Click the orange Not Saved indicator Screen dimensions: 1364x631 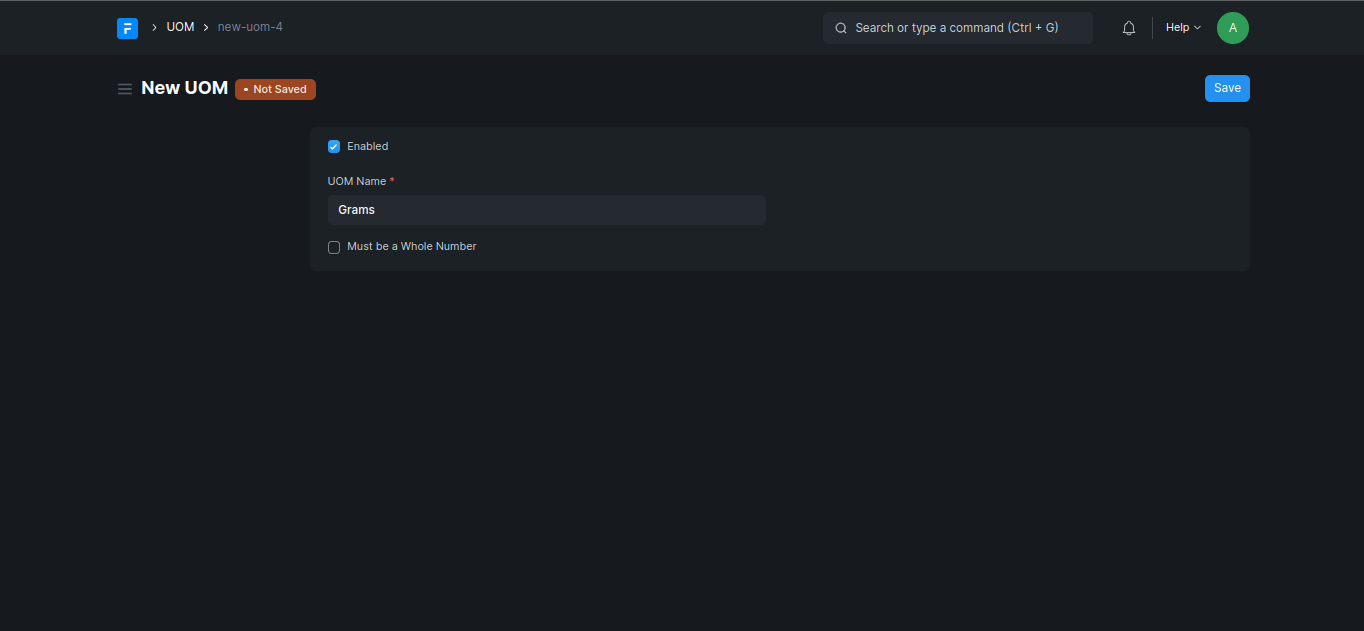275,89
